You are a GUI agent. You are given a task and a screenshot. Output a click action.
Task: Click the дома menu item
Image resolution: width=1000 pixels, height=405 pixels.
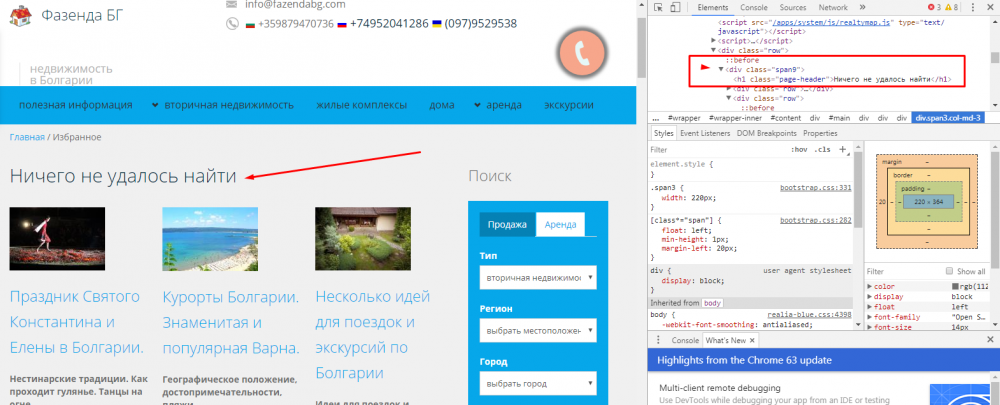click(440, 105)
